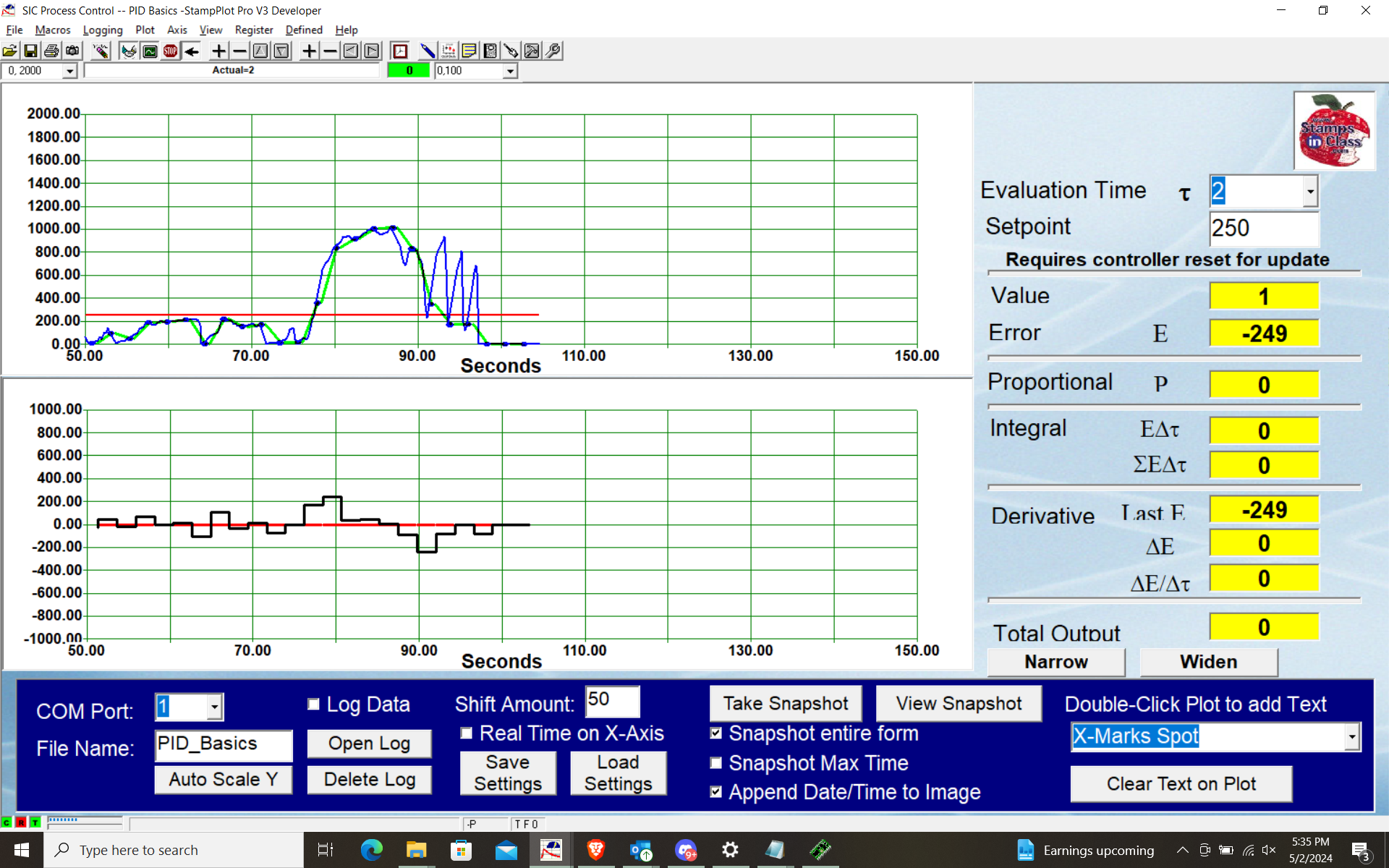Viewport: 1389px width, 868px height.
Task: Click Clear Text on Plot button
Action: [x=1181, y=784]
